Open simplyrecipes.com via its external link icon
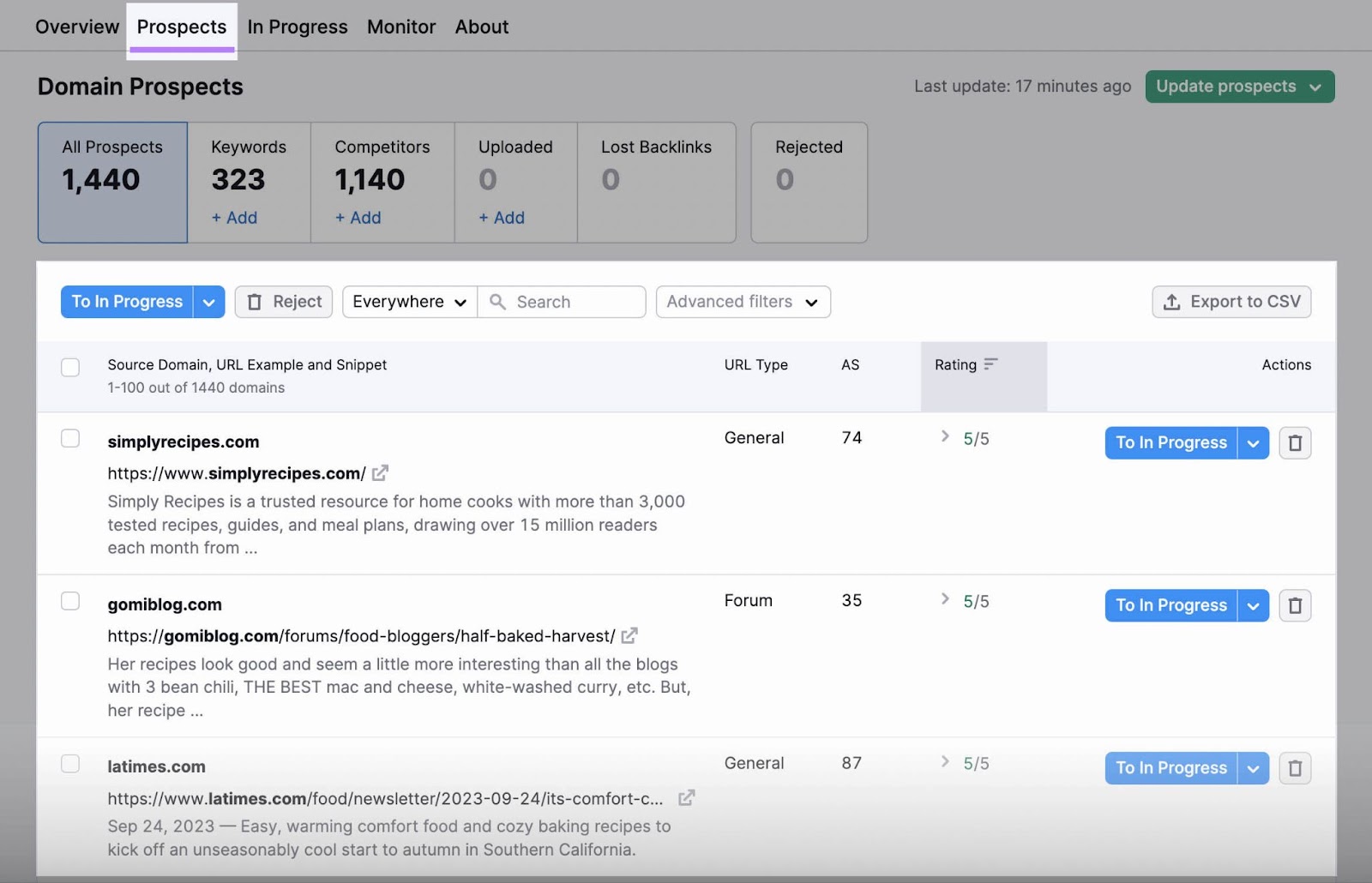1372x883 pixels. coord(380,472)
